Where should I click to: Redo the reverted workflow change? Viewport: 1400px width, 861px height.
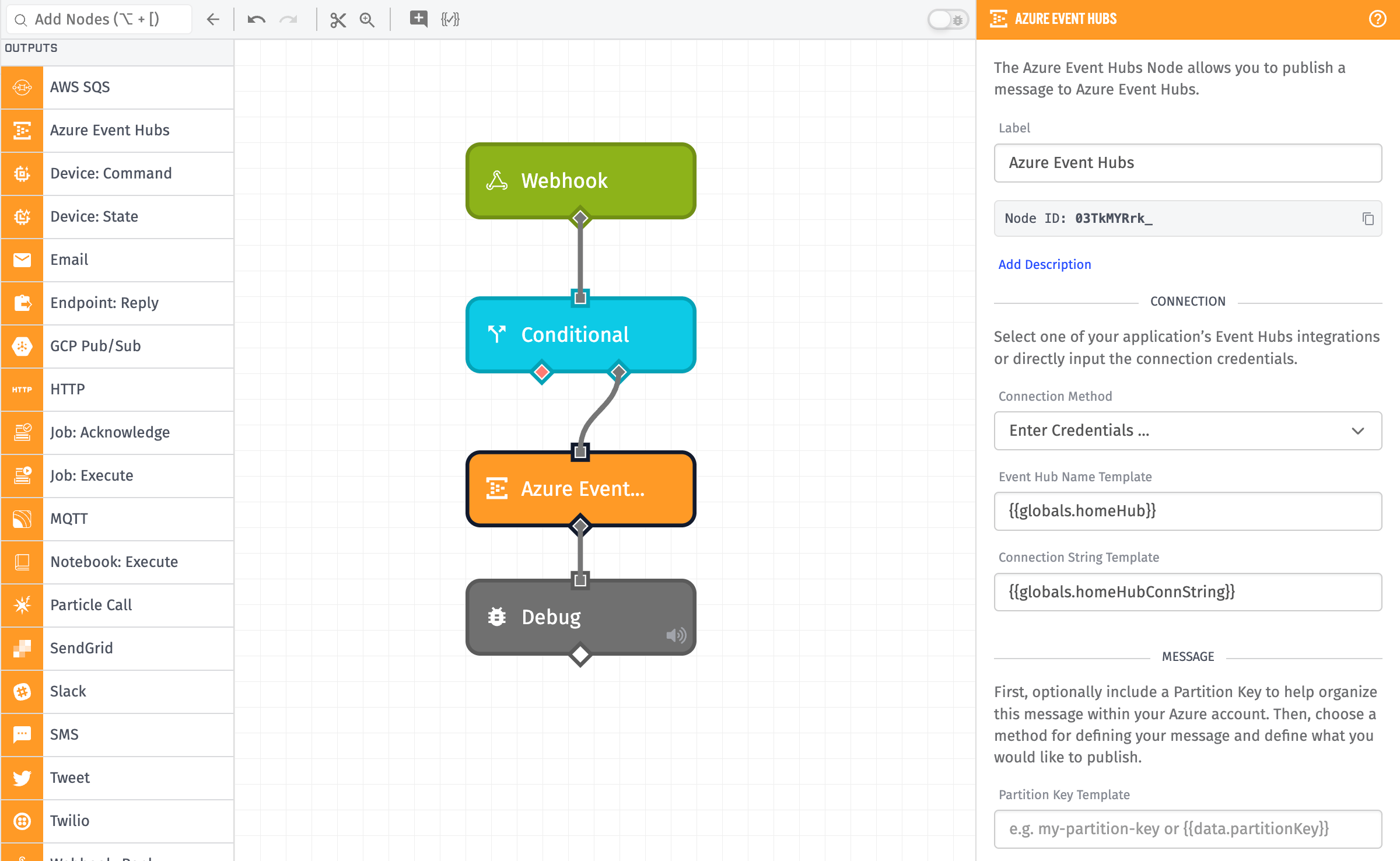[x=289, y=19]
